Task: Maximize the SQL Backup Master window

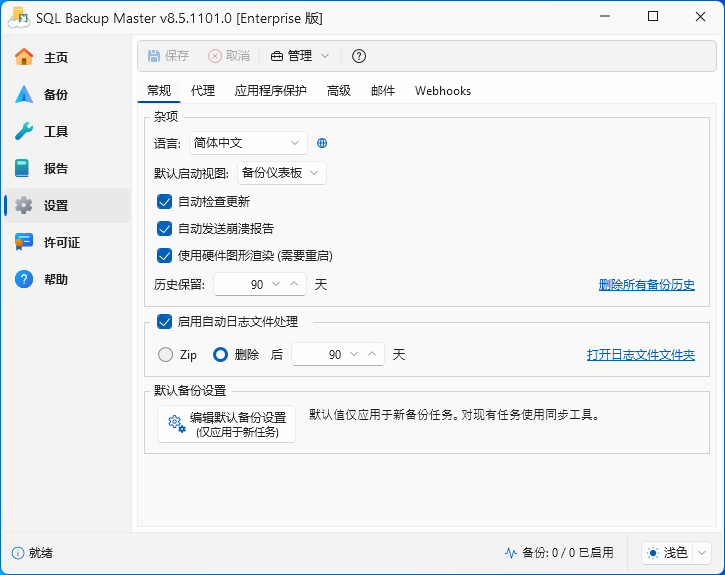Action: point(653,17)
